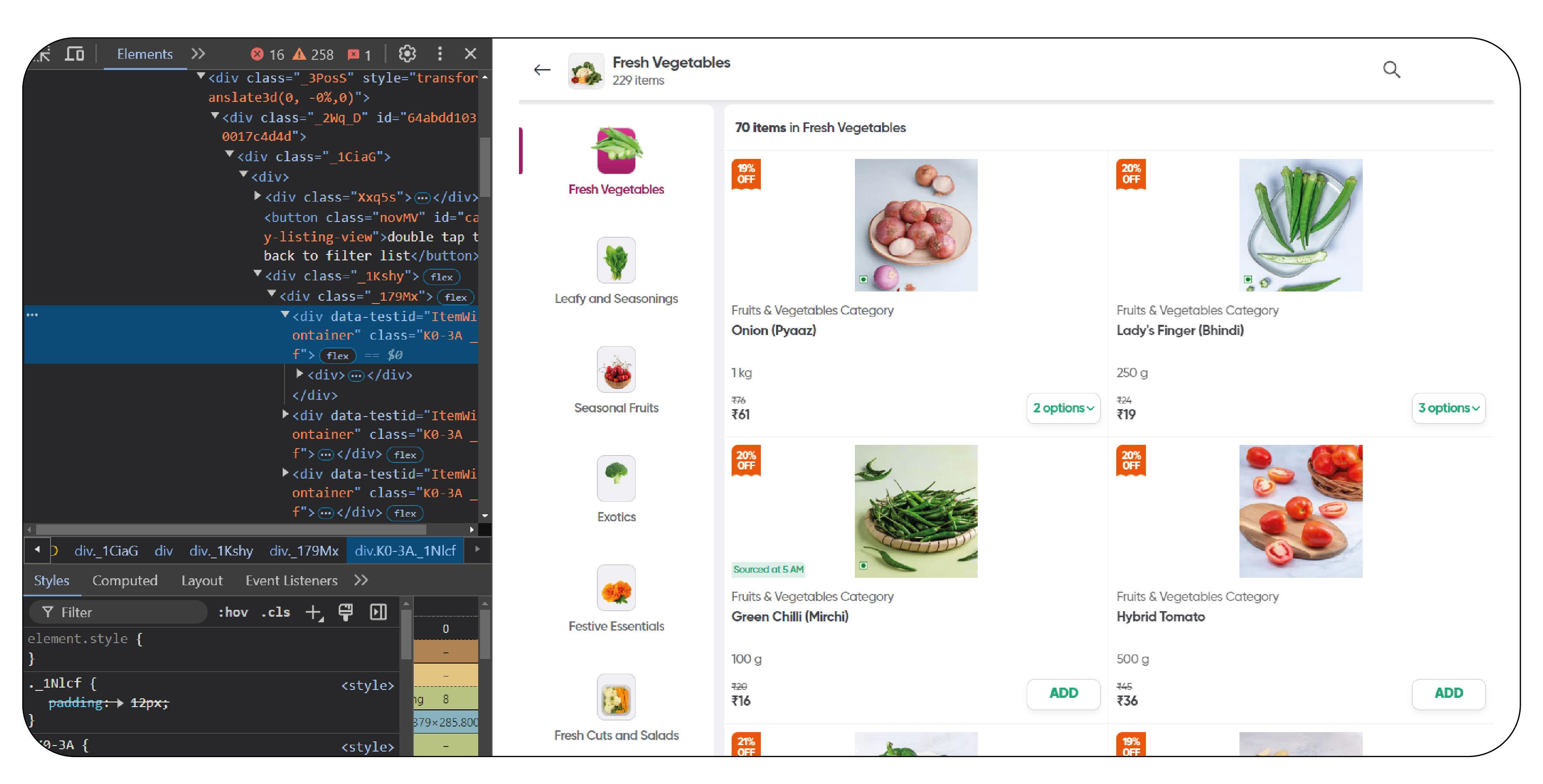Focus the styles Filter field
Image resolution: width=1543 pixels, height=784 pixels.
[x=119, y=612]
